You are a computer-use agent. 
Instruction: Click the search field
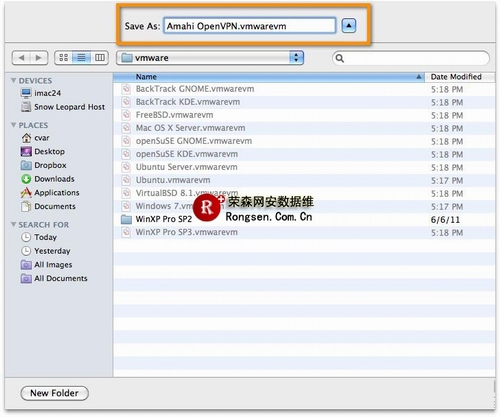pos(411,58)
